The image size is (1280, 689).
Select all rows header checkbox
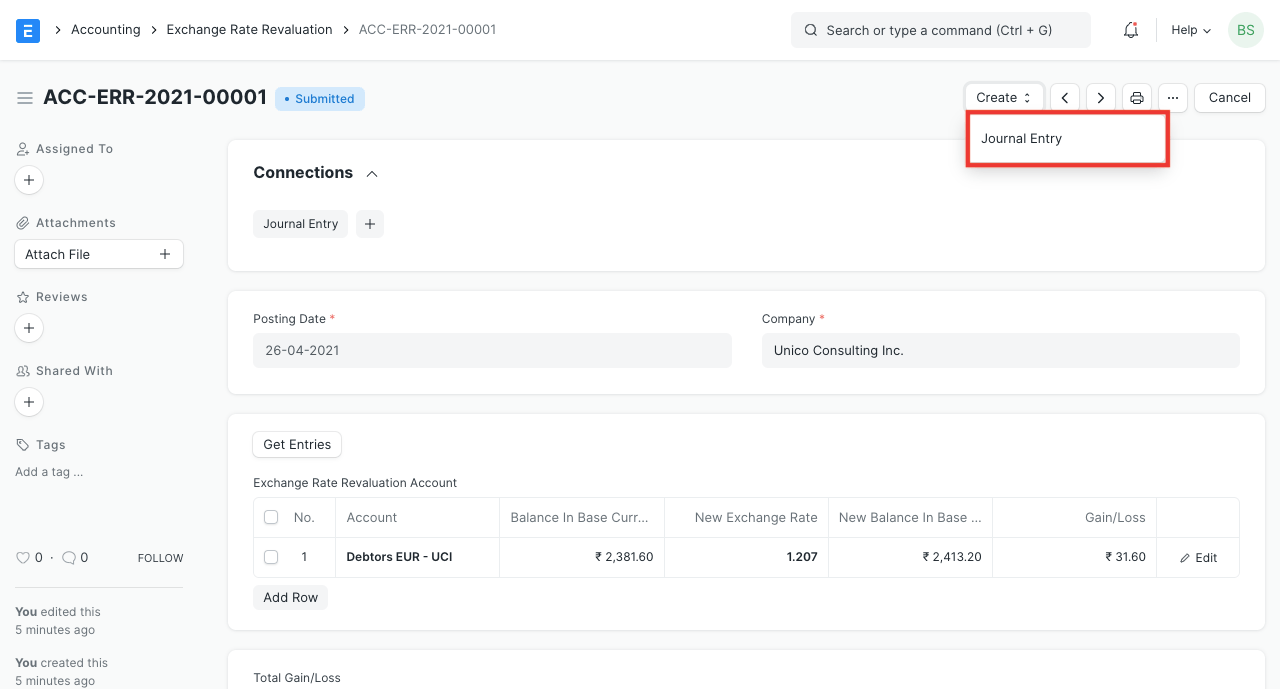pos(271,518)
